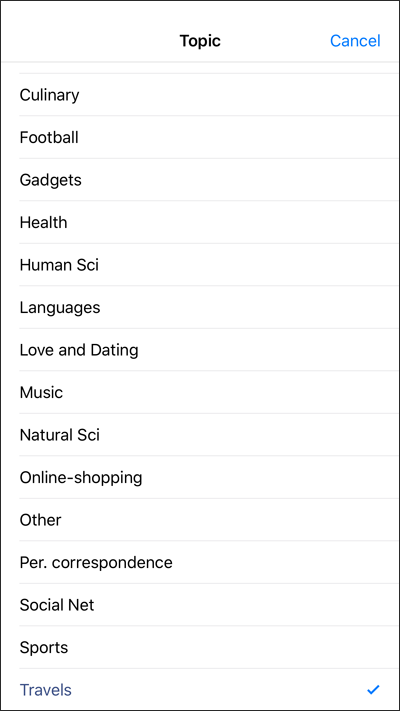Pick the Gadgets topic

200,180
